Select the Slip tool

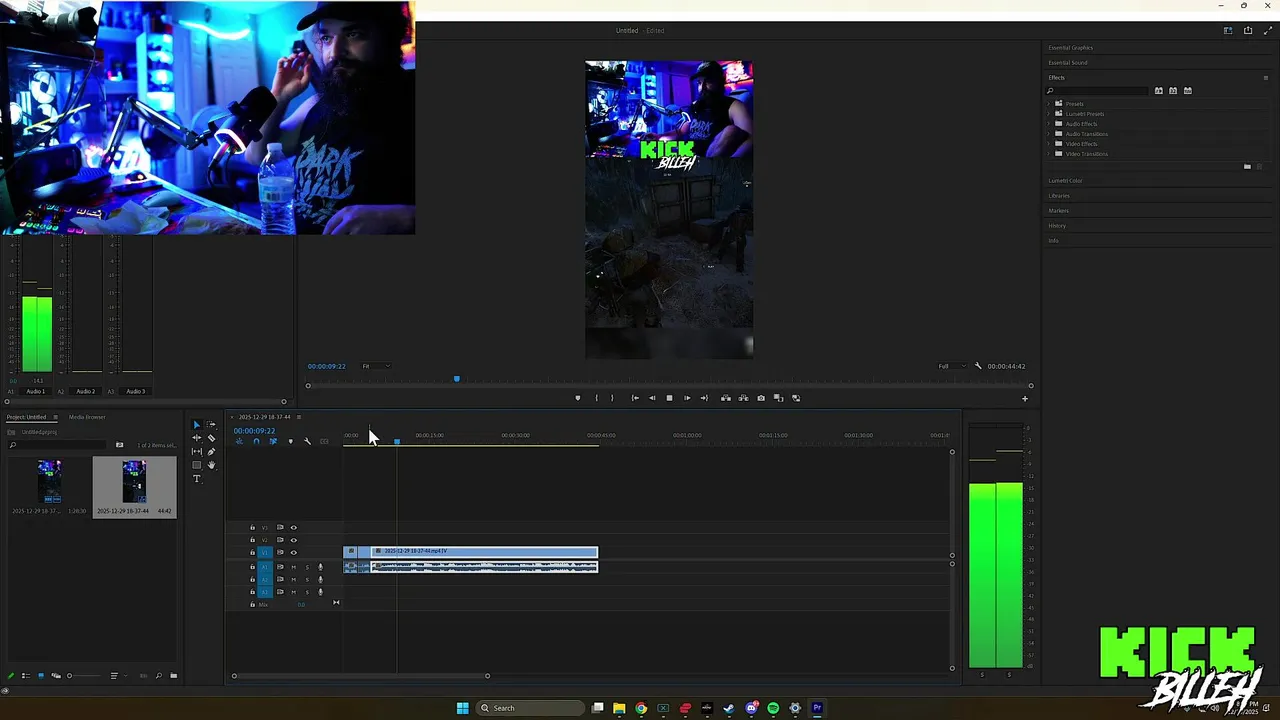point(197,452)
